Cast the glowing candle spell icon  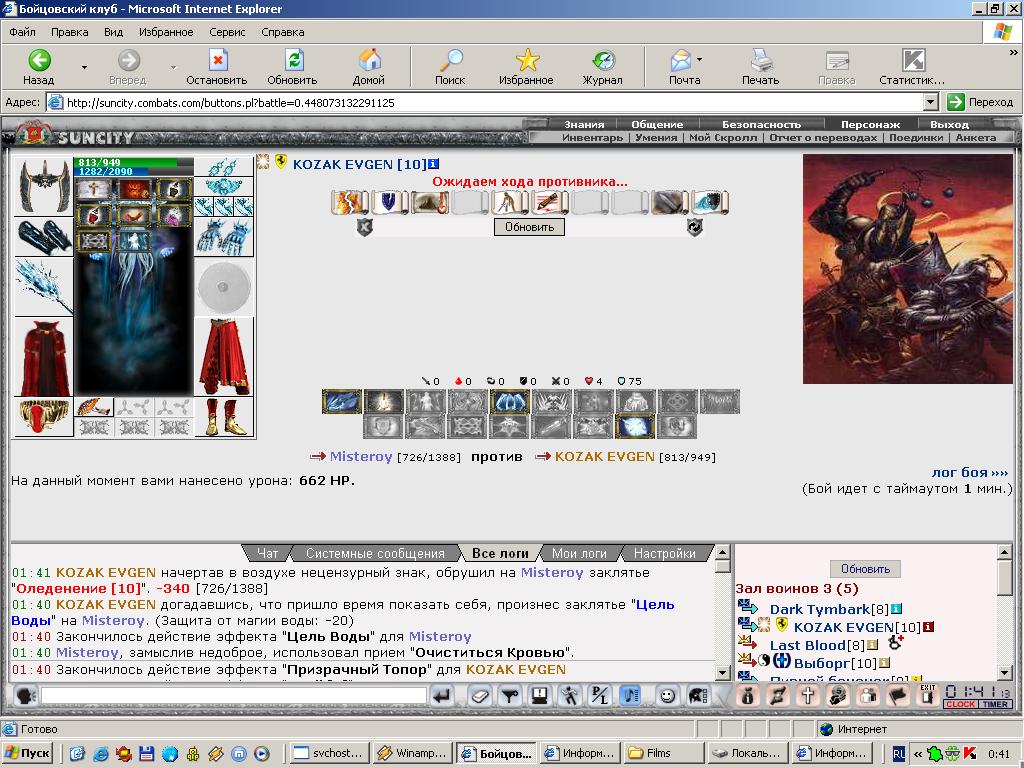(x=383, y=402)
